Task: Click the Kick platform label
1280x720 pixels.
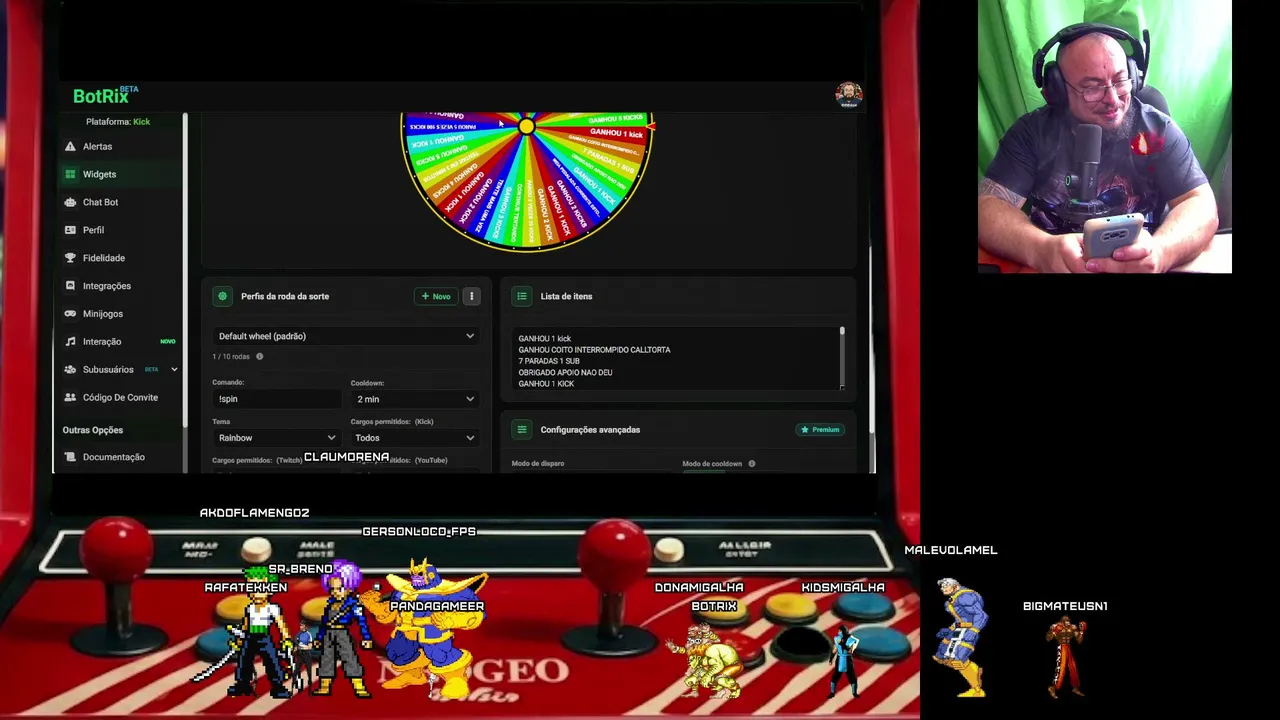Action: [141, 122]
